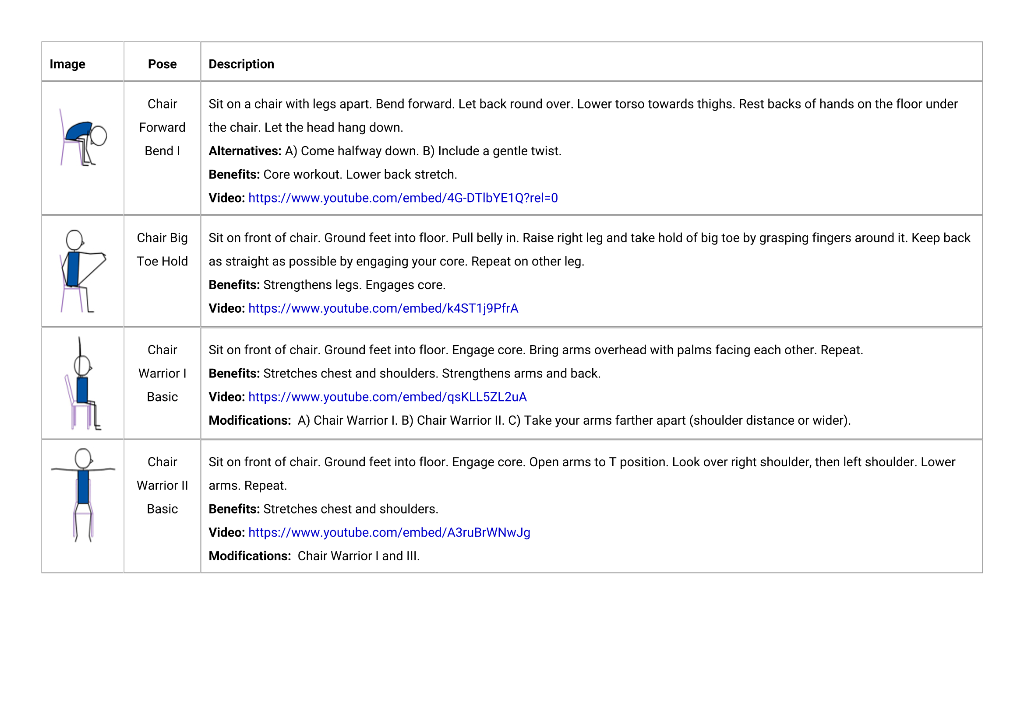The height and width of the screenshot is (723, 1024).
Task: Open the Chair Big Toe Hold video link
Action: point(383,308)
